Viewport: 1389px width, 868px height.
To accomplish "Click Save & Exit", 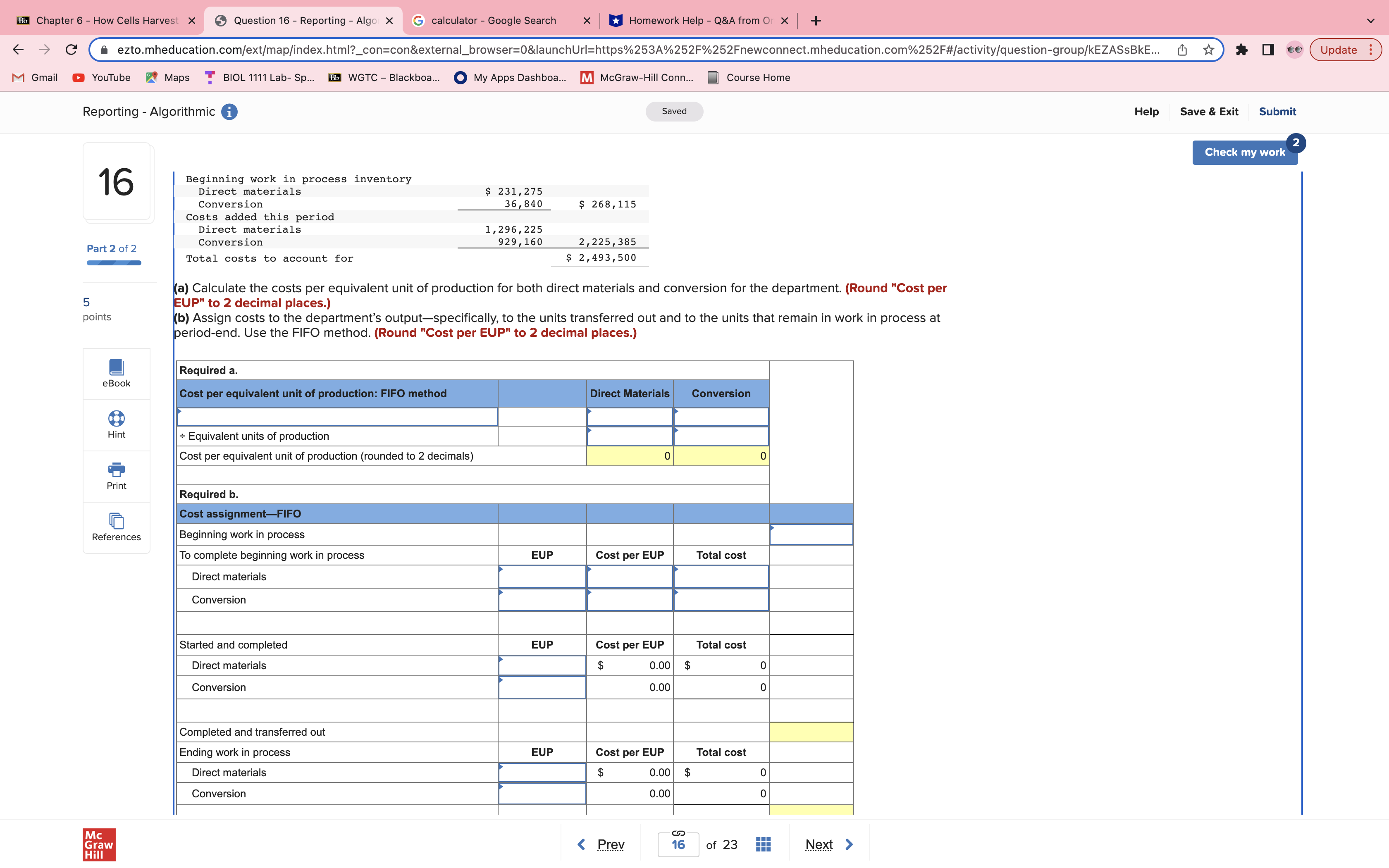I will pos(1209,111).
